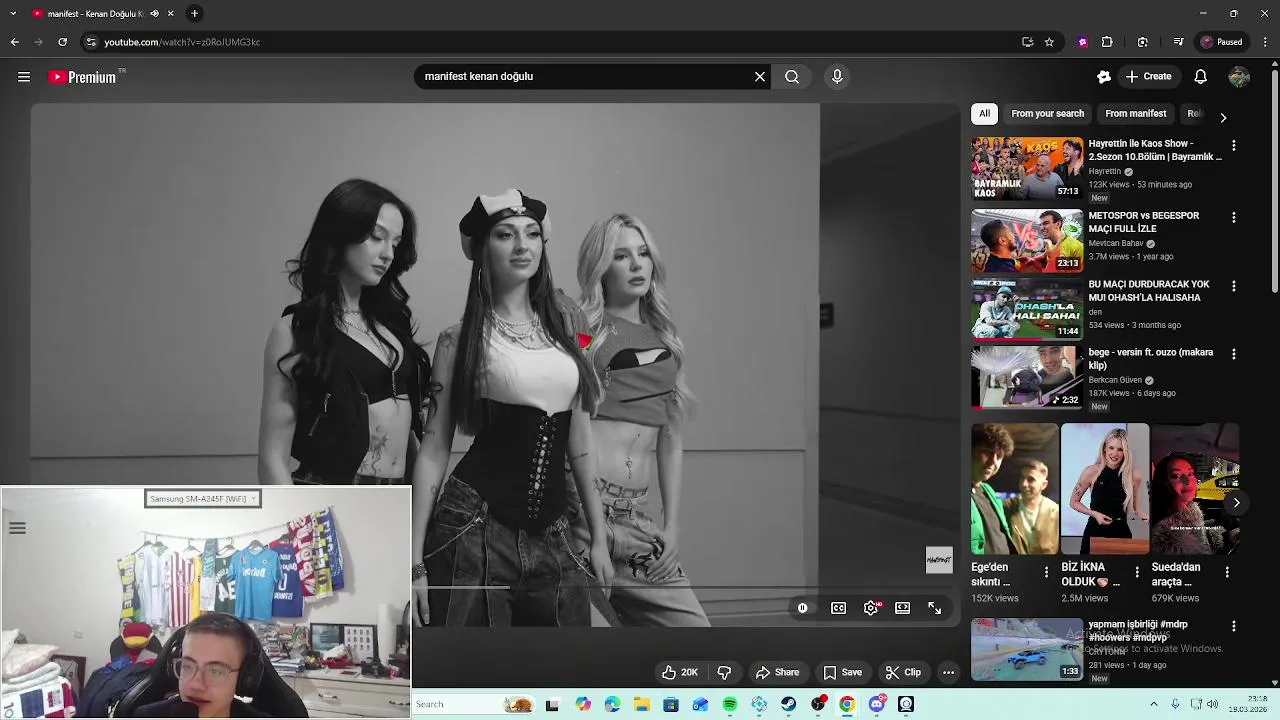Open more actions ellipsis below video

[949, 672]
